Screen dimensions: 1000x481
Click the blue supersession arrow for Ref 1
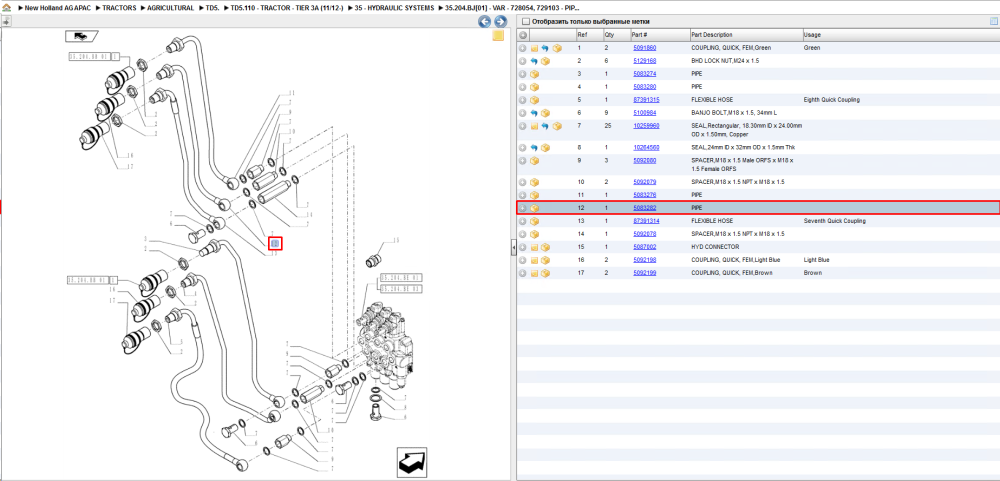tap(545, 48)
